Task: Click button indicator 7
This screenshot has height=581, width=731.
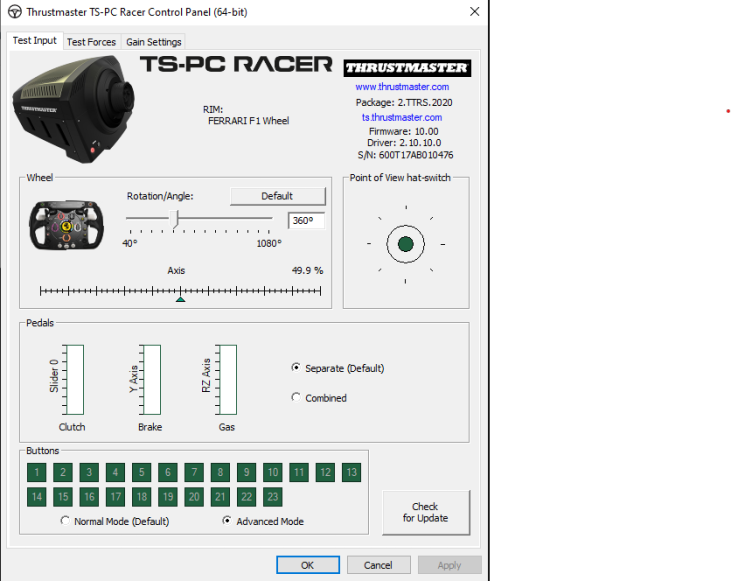Action: tap(194, 472)
